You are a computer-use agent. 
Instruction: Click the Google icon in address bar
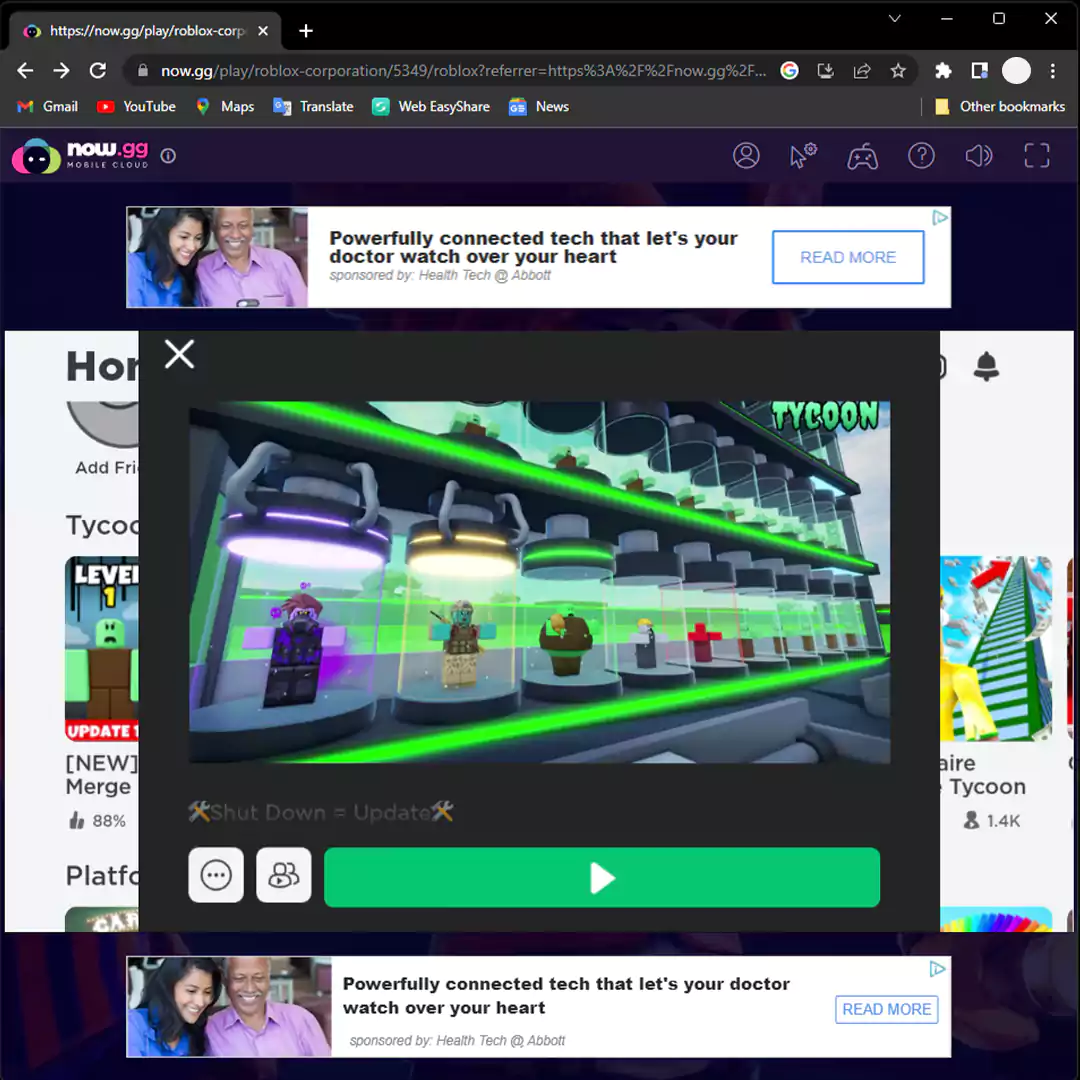click(x=789, y=70)
